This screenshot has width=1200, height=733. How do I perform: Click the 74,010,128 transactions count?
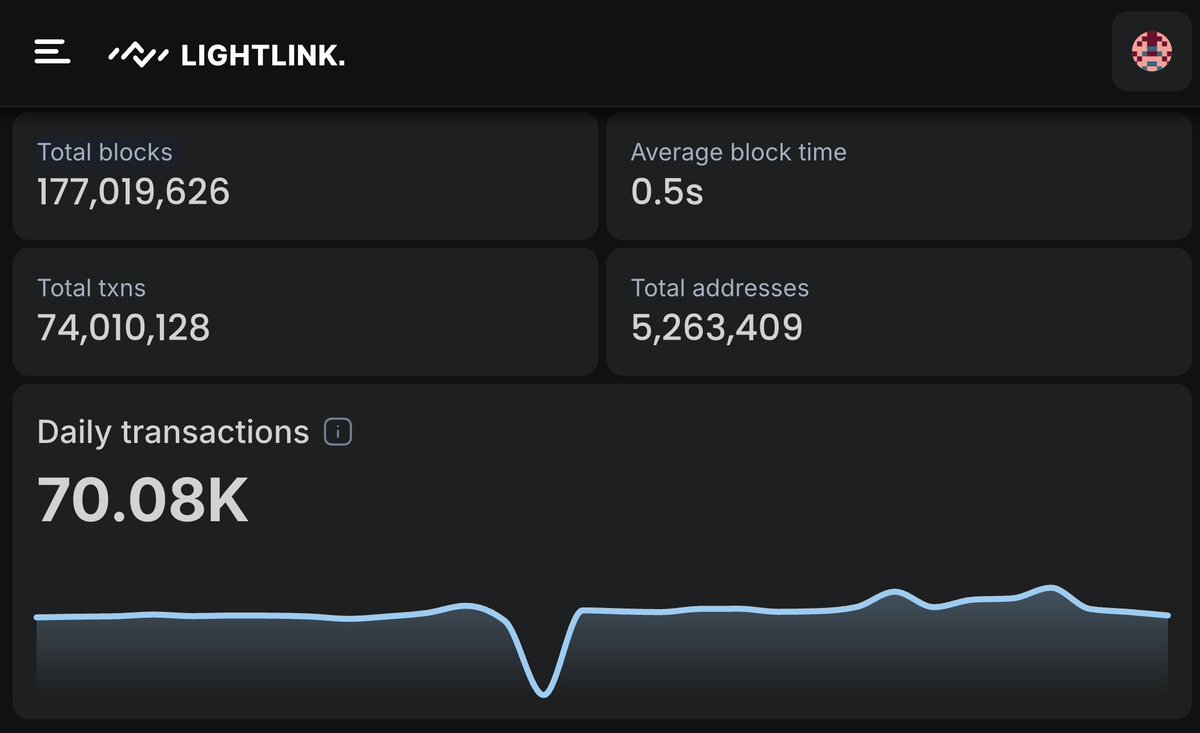point(125,326)
